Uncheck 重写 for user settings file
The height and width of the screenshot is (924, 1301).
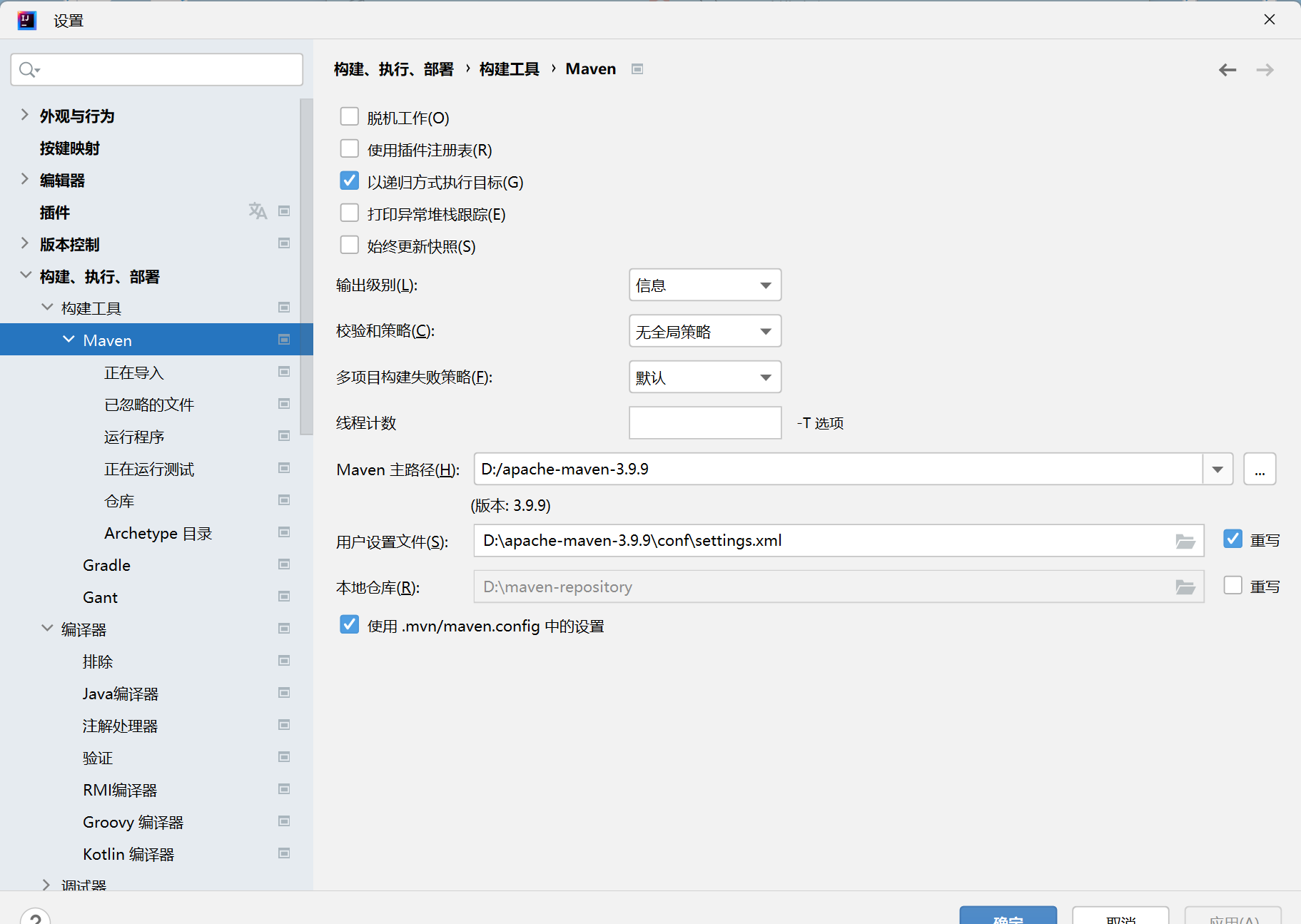click(1233, 539)
